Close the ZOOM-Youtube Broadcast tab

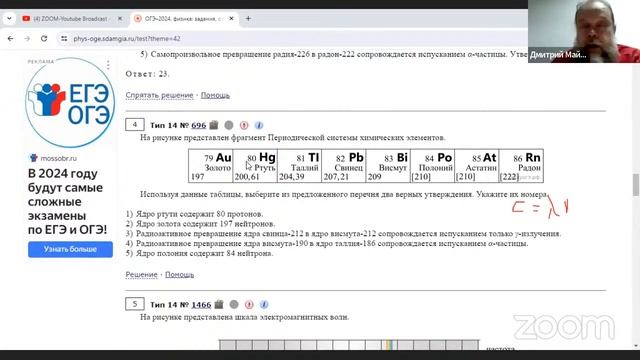click(120, 19)
